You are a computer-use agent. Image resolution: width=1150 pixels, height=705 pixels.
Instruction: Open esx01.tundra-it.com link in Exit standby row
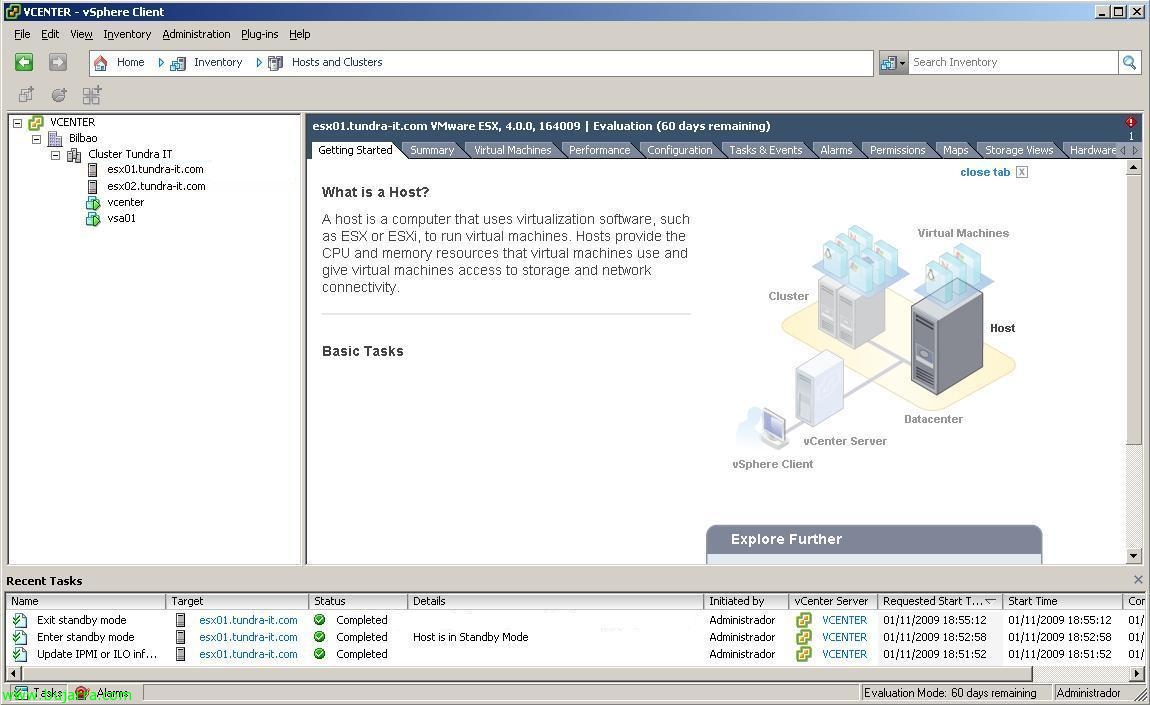coord(248,621)
